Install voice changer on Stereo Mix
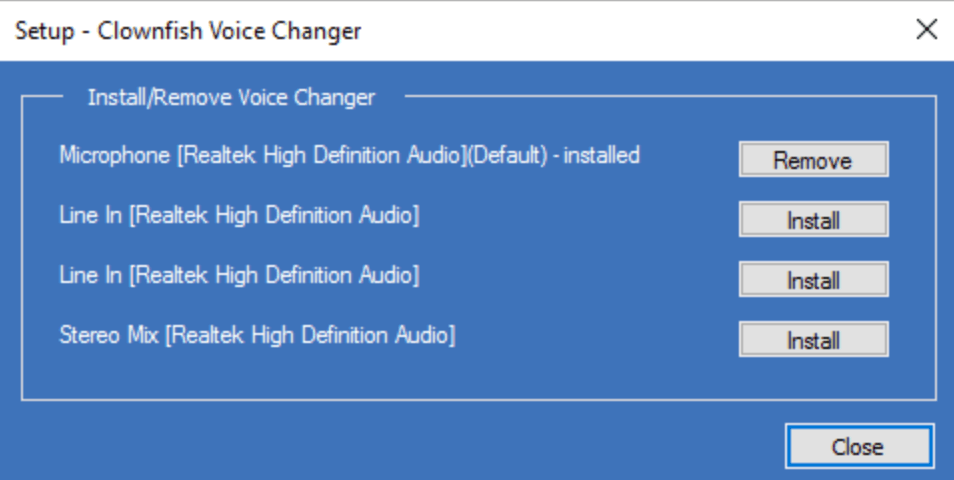 pyautogui.click(x=813, y=340)
